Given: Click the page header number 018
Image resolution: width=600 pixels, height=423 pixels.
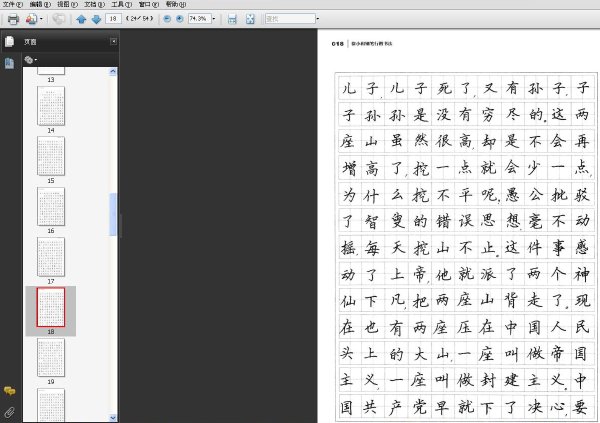Looking at the screenshot, I should pyautogui.click(x=338, y=44).
